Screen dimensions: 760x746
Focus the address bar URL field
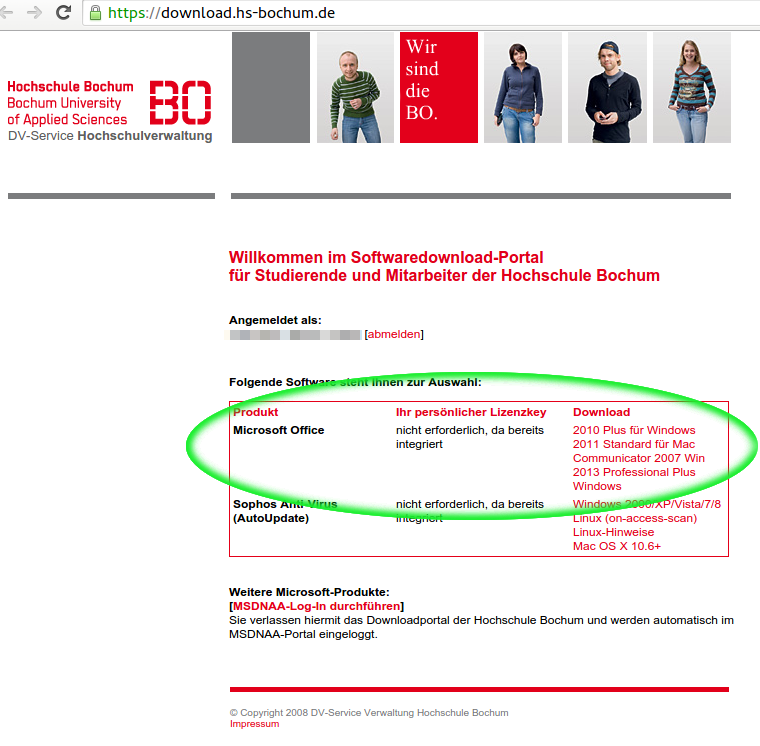(x=400, y=13)
